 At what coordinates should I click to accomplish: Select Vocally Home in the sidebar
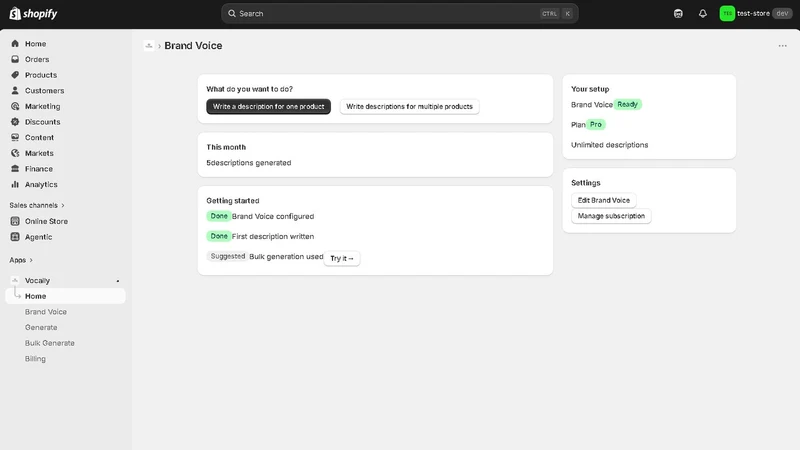point(65,296)
